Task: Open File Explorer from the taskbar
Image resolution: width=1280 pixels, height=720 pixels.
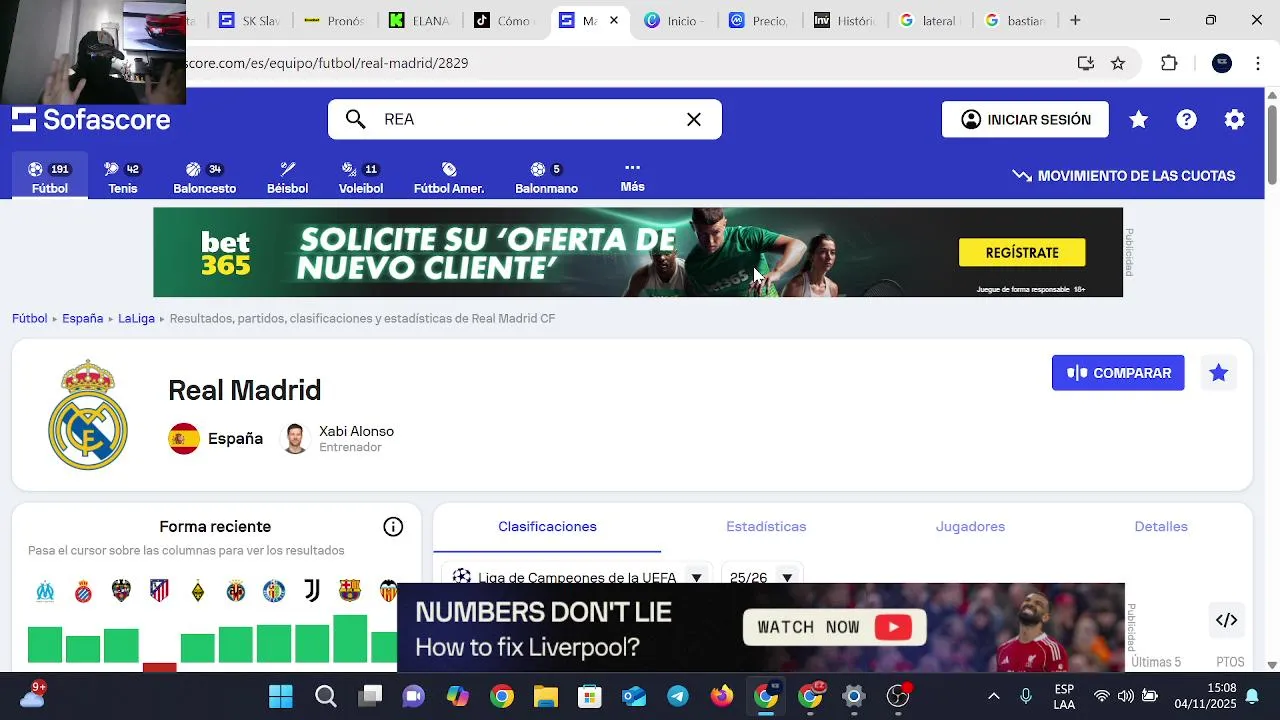Action: click(x=545, y=696)
